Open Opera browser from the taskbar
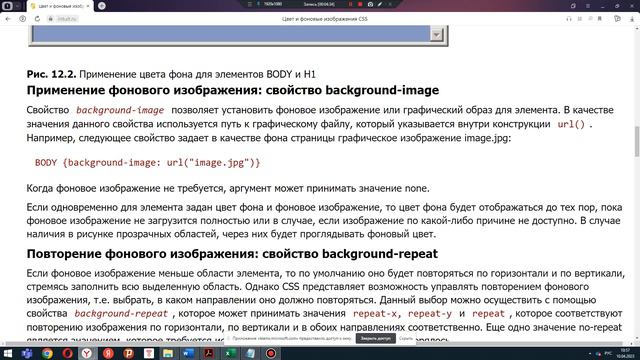This screenshot has width=640, height=360. 68,353
